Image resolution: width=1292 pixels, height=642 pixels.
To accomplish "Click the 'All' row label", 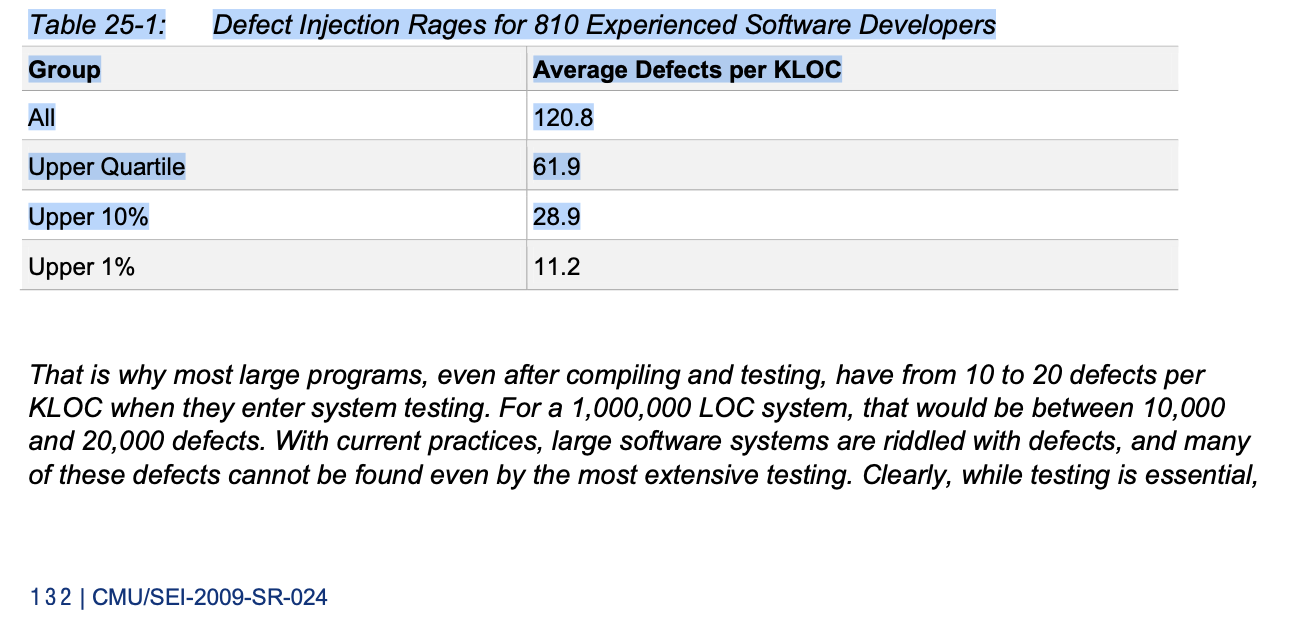I will 42,118.
